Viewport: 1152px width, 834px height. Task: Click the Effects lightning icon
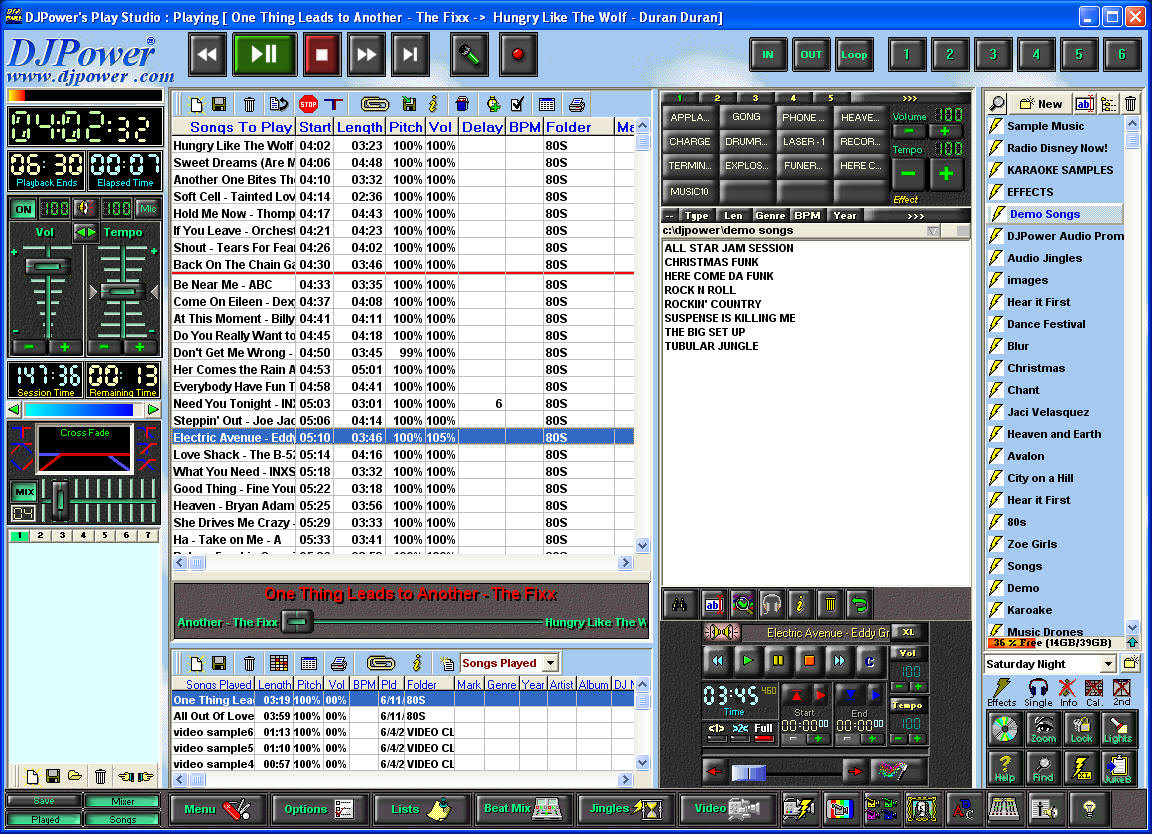1001,691
